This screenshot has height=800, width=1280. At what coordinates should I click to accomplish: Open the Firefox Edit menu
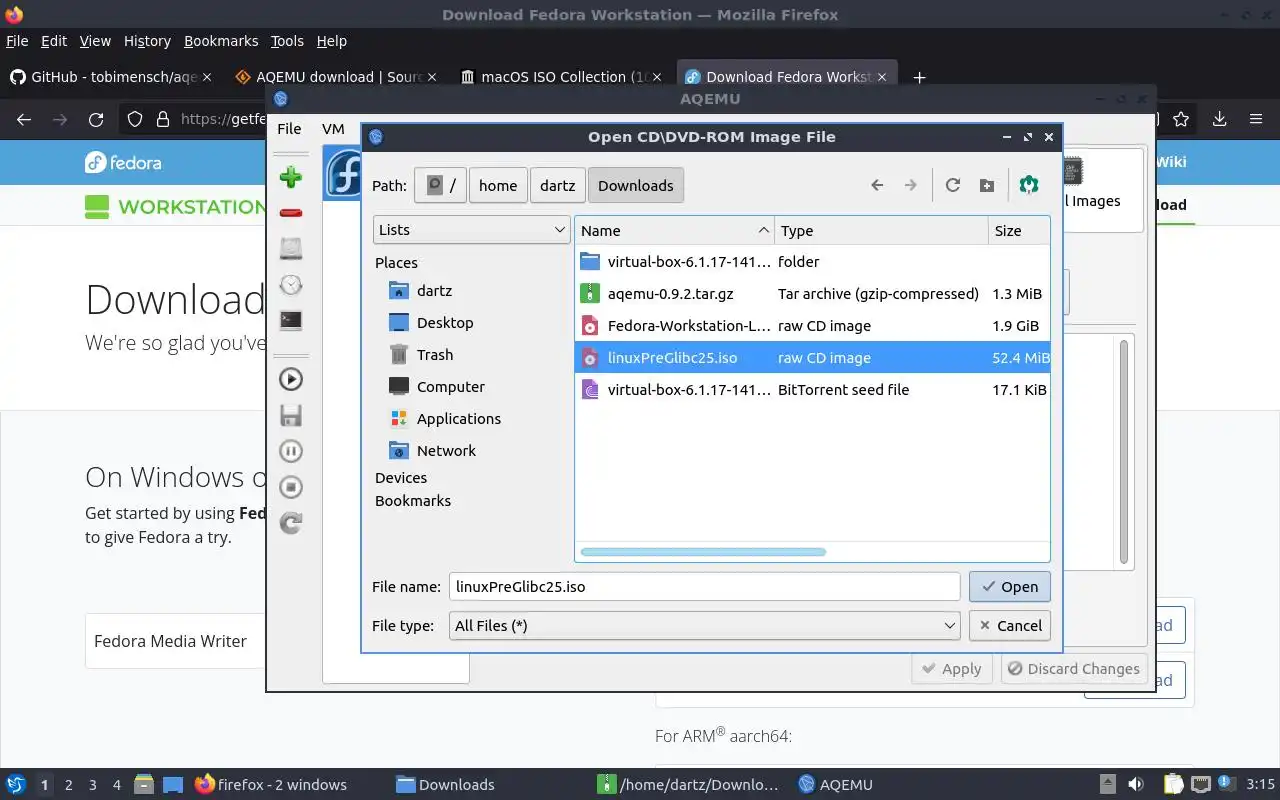[54, 41]
